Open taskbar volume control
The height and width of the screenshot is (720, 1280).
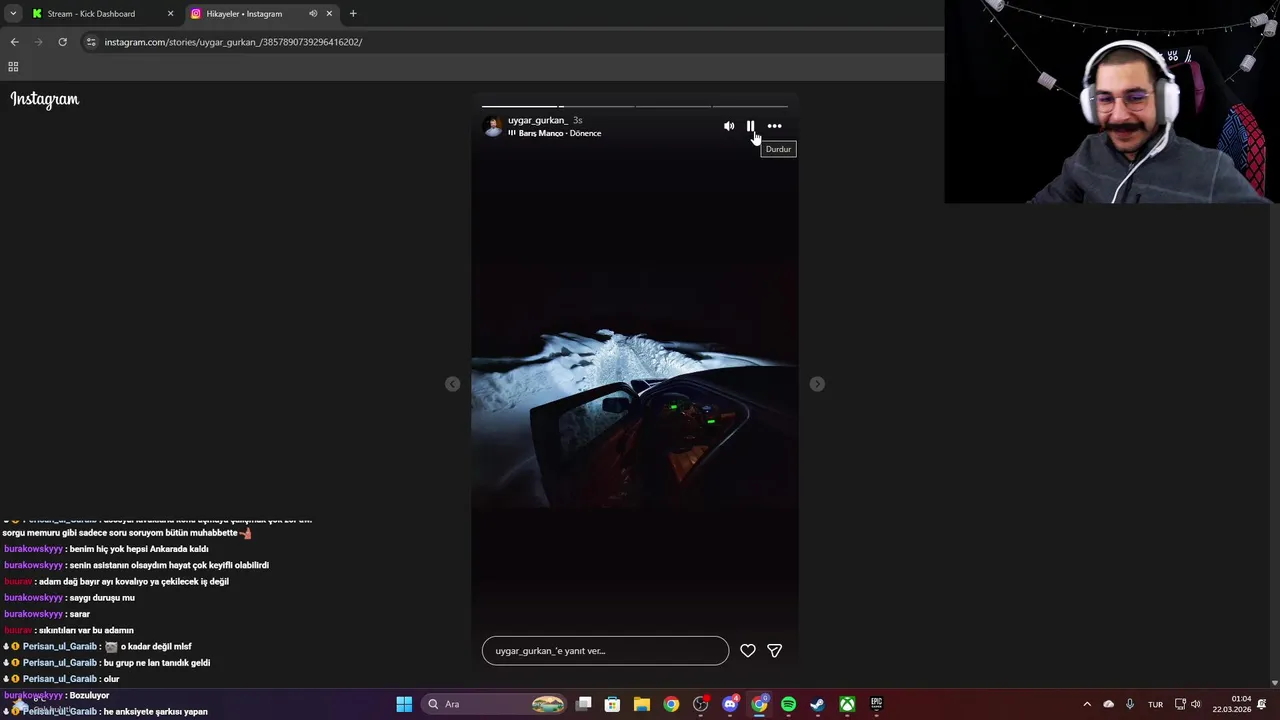(1196, 704)
